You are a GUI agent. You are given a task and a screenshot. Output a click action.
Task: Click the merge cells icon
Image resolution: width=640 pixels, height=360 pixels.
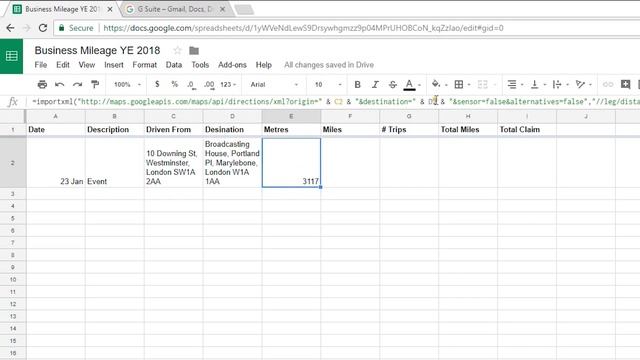pos(482,84)
